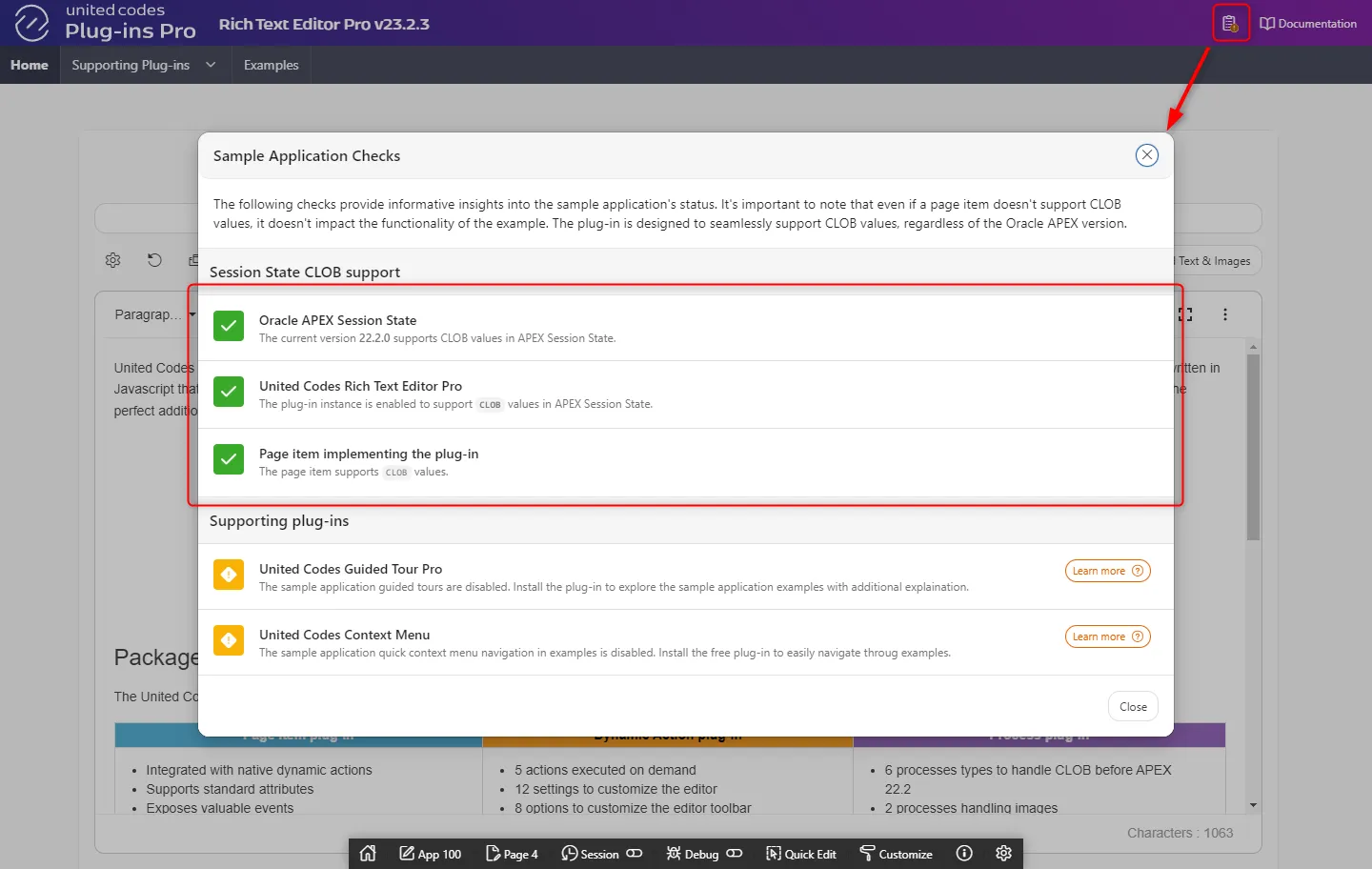Click the editor's vertical scrollbar
Viewport: 1372px width, 869px height.
point(1253,448)
